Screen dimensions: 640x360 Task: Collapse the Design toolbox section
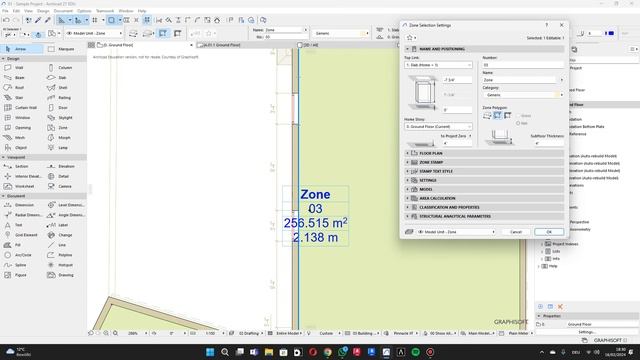(3, 59)
